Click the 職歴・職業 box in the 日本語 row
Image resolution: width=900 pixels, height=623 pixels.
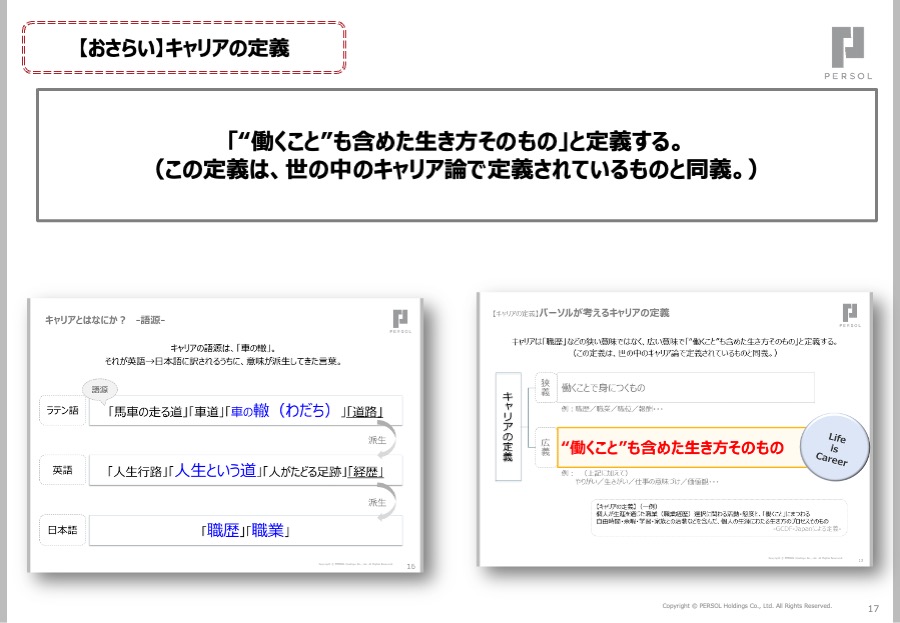(x=244, y=530)
